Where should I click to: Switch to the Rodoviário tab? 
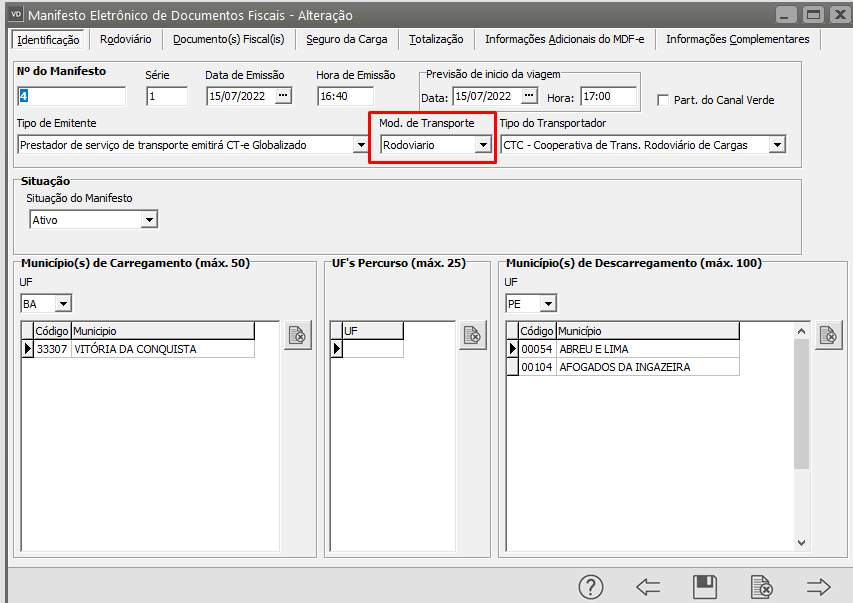click(x=125, y=39)
